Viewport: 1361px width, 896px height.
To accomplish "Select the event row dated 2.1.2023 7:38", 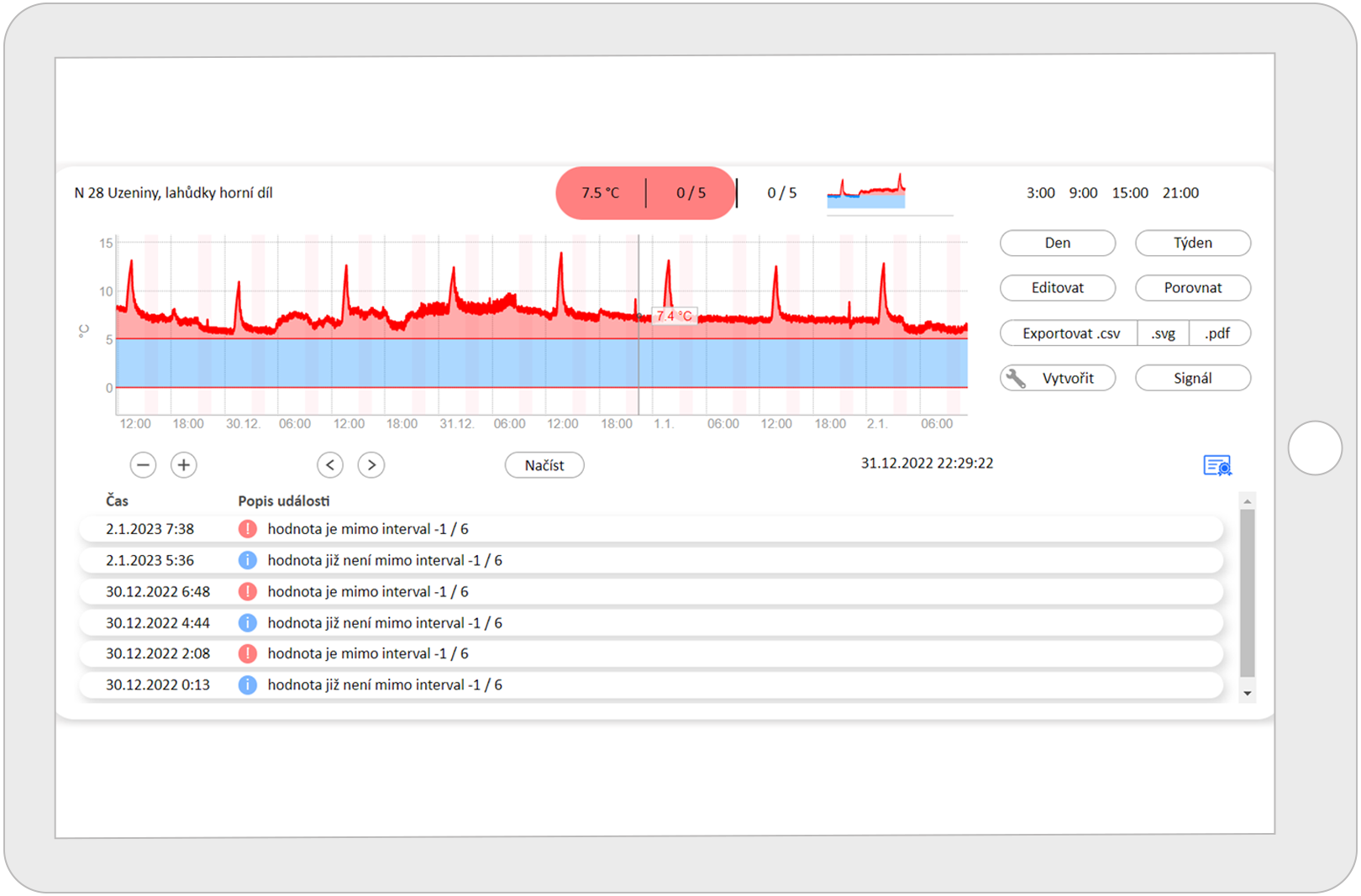I will point(651,529).
